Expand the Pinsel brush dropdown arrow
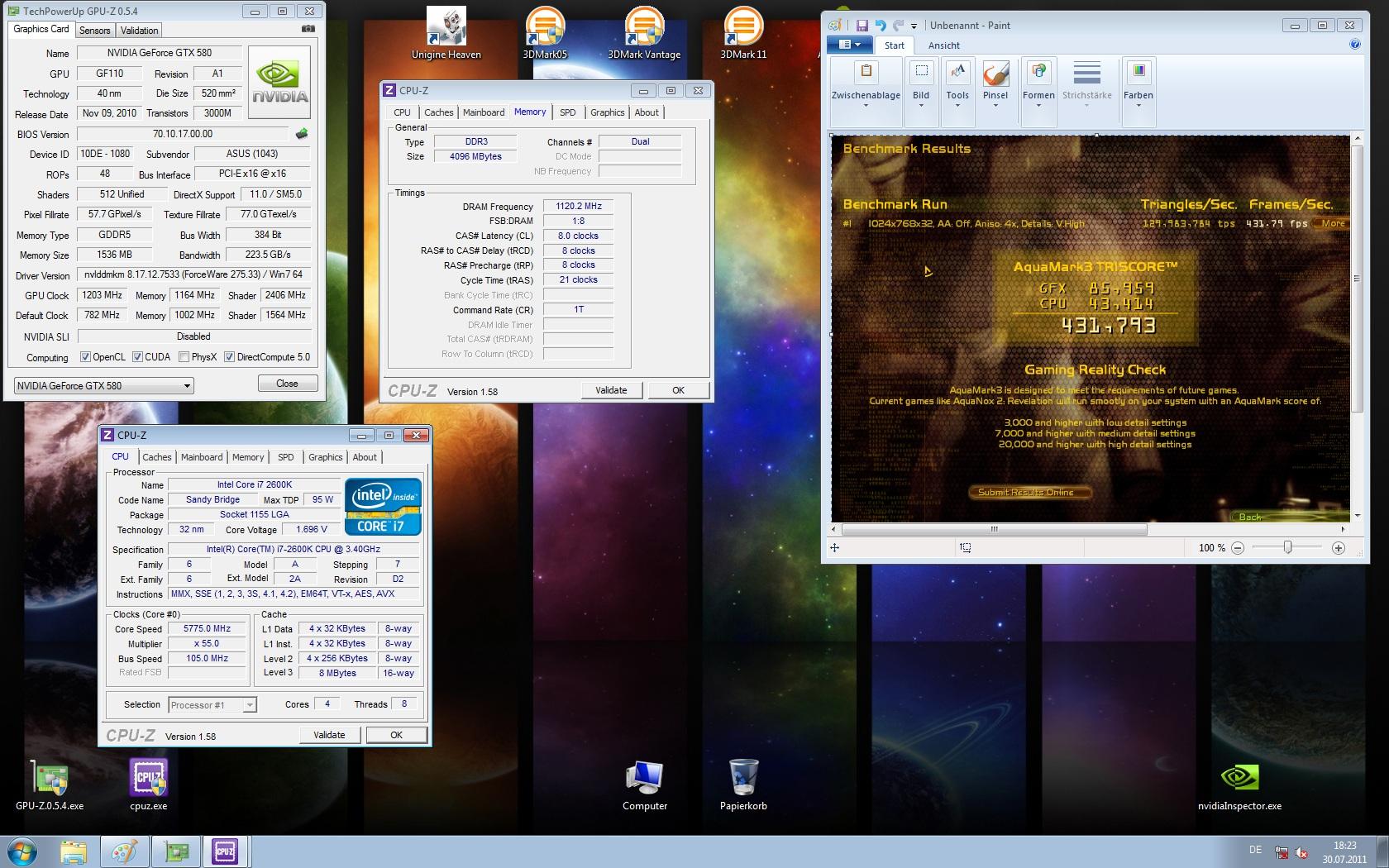This screenshot has height=868, width=1389. click(x=995, y=106)
